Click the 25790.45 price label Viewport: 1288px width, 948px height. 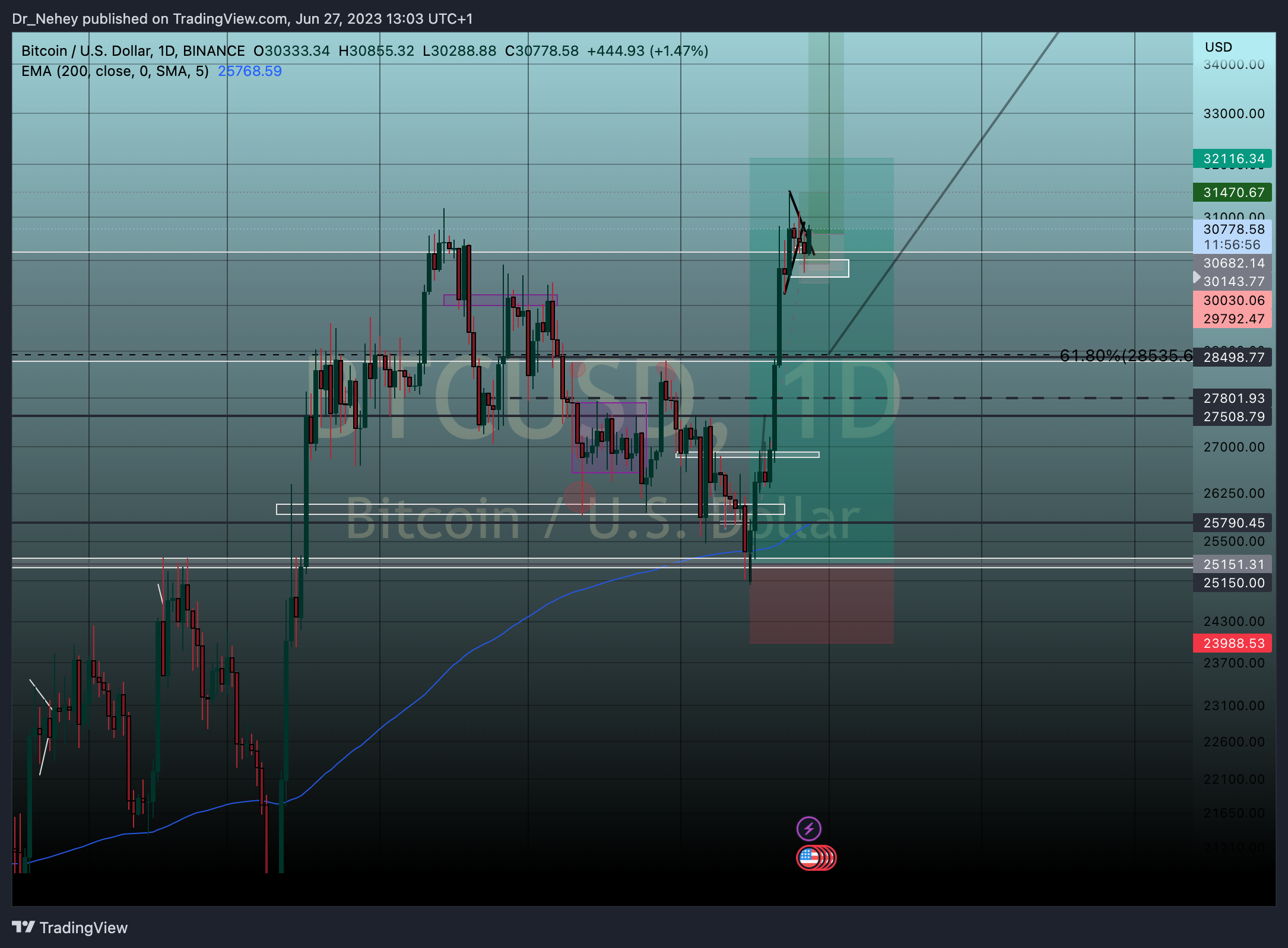tap(1232, 523)
